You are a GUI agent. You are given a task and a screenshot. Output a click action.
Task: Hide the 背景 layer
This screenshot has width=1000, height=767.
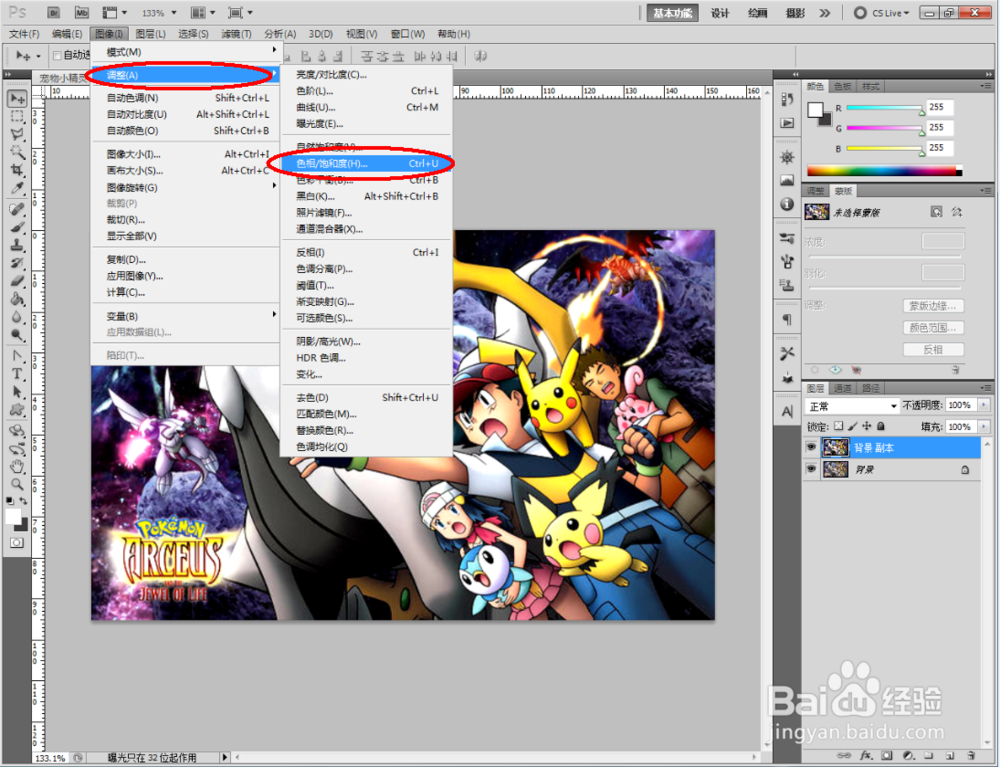811,469
